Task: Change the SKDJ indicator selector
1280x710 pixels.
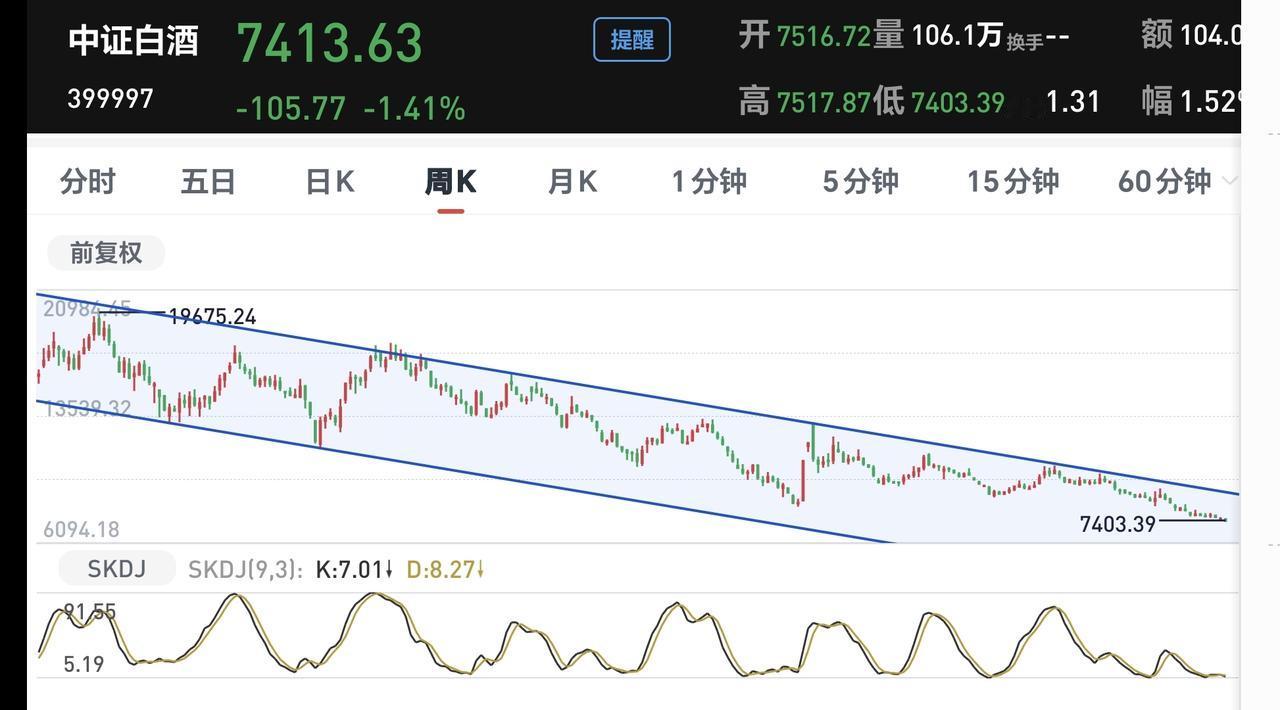Action: 117,569
